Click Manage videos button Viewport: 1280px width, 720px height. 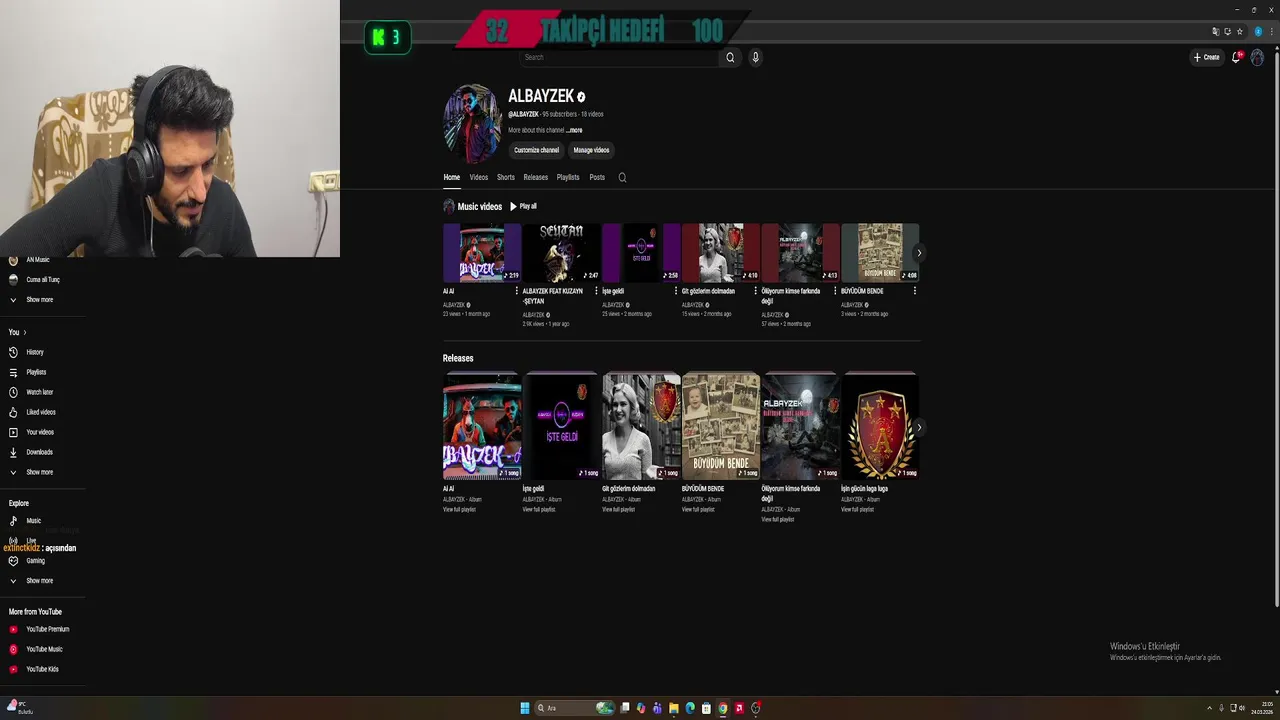(x=591, y=150)
